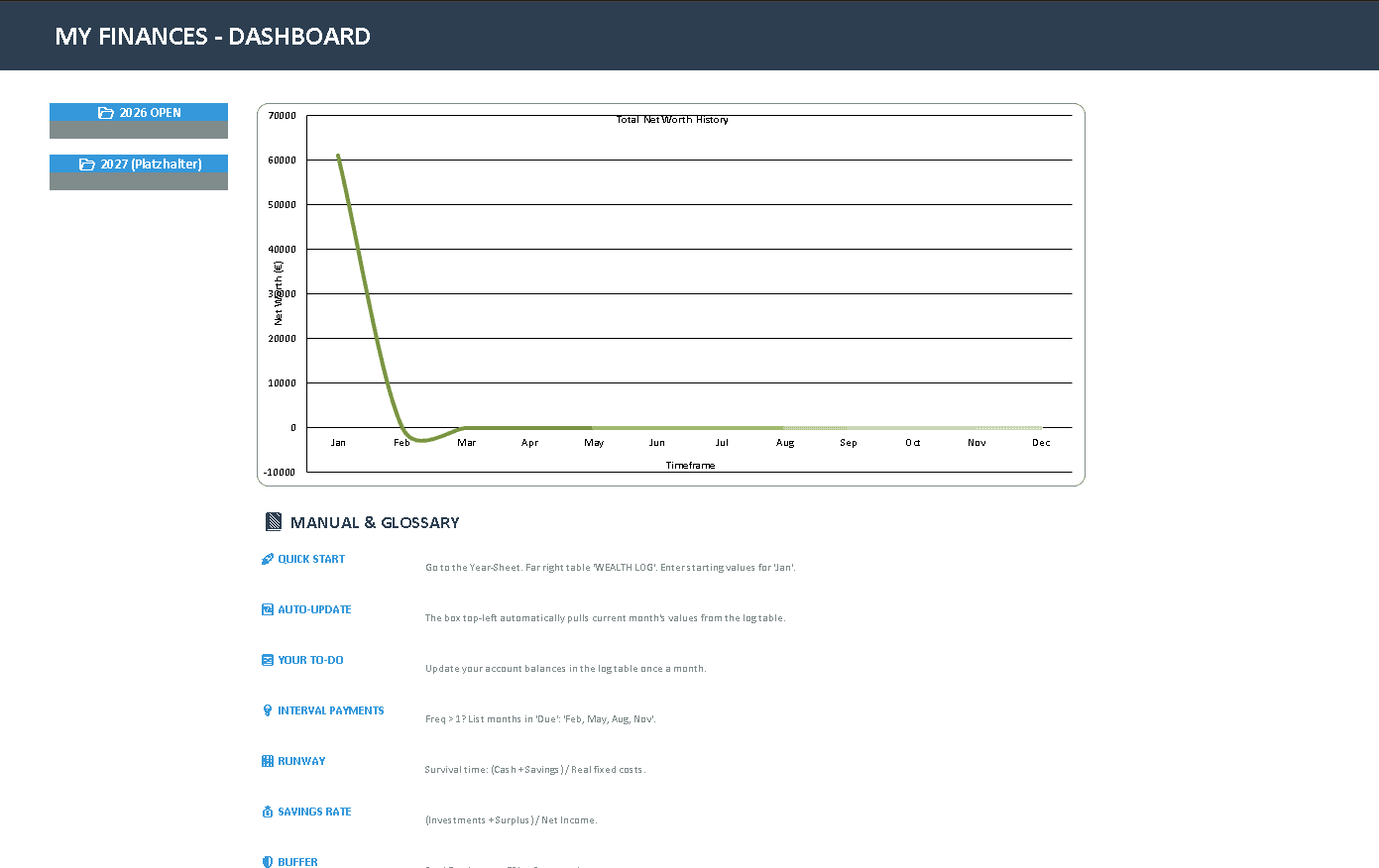The height and width of the screenshot is (868, 1379).
Task: Select the YOUR TO-DO heading
Action: (x=310, y=660)
